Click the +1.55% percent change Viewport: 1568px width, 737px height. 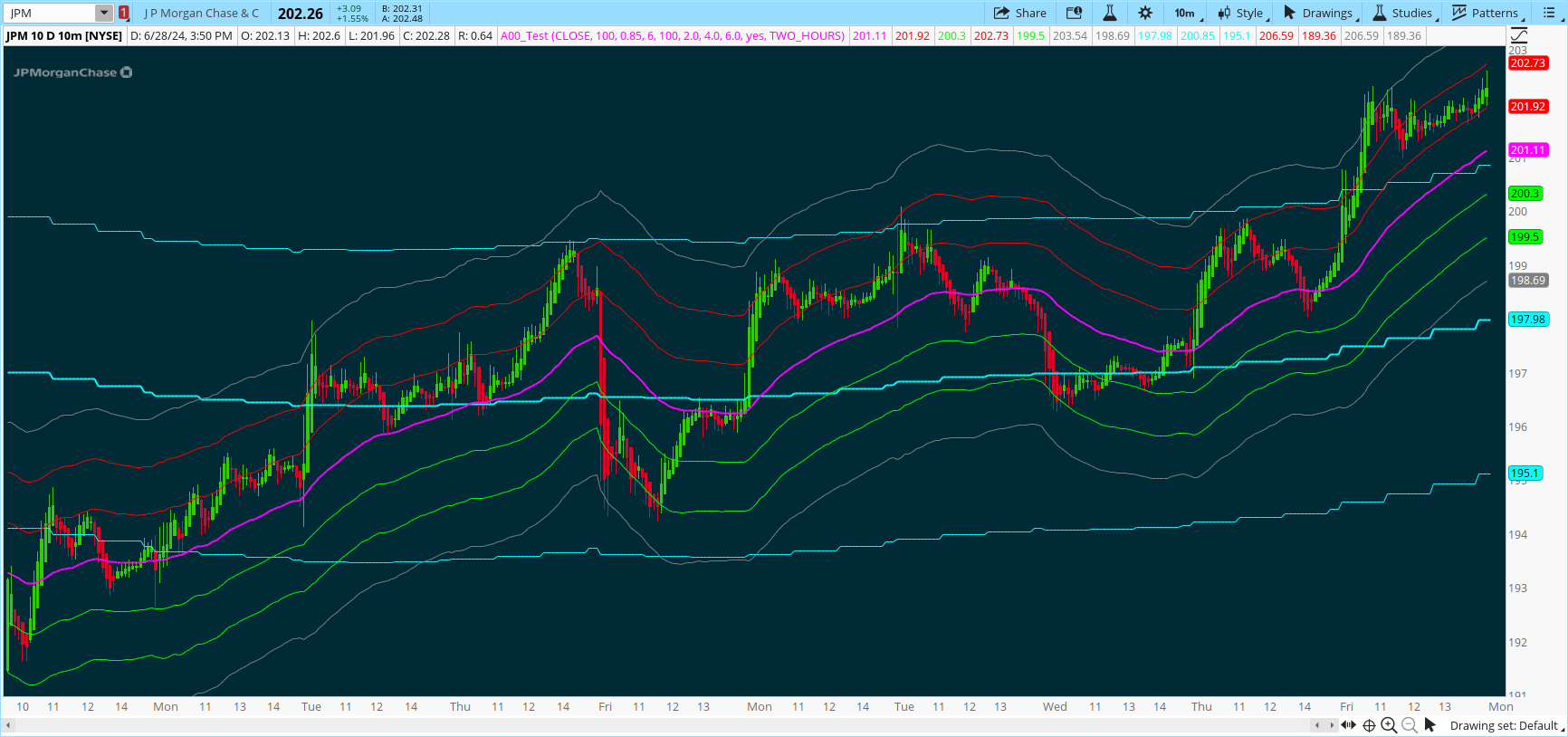(352, 18)
